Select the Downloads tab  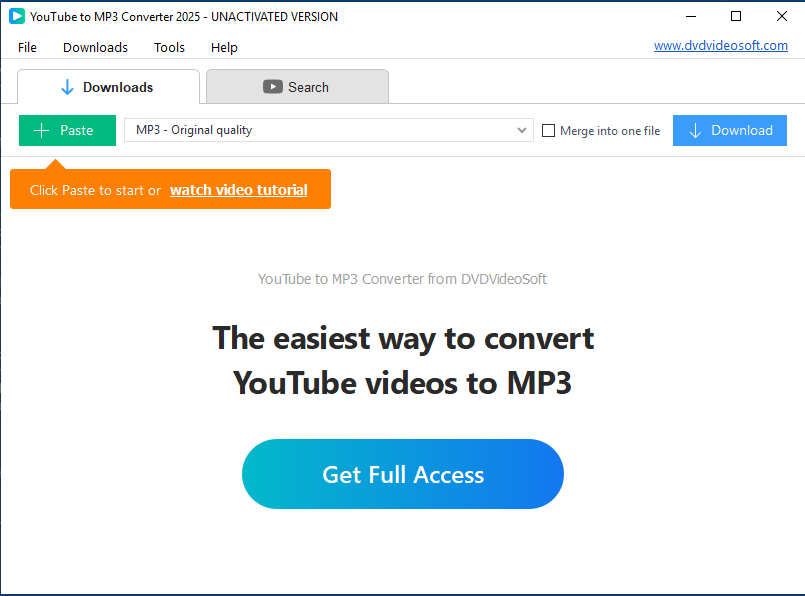pyautogui.click(x=108, y=87)
